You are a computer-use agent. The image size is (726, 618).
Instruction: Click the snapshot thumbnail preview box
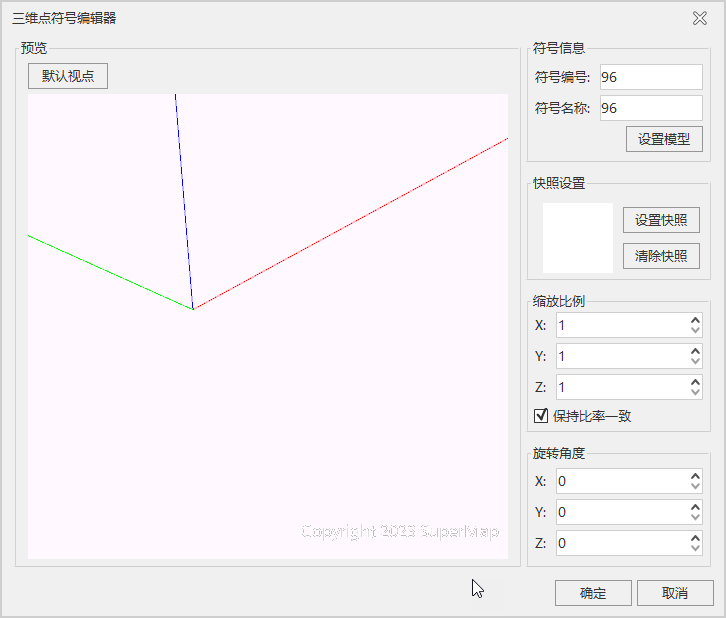[x=578, y=238]
